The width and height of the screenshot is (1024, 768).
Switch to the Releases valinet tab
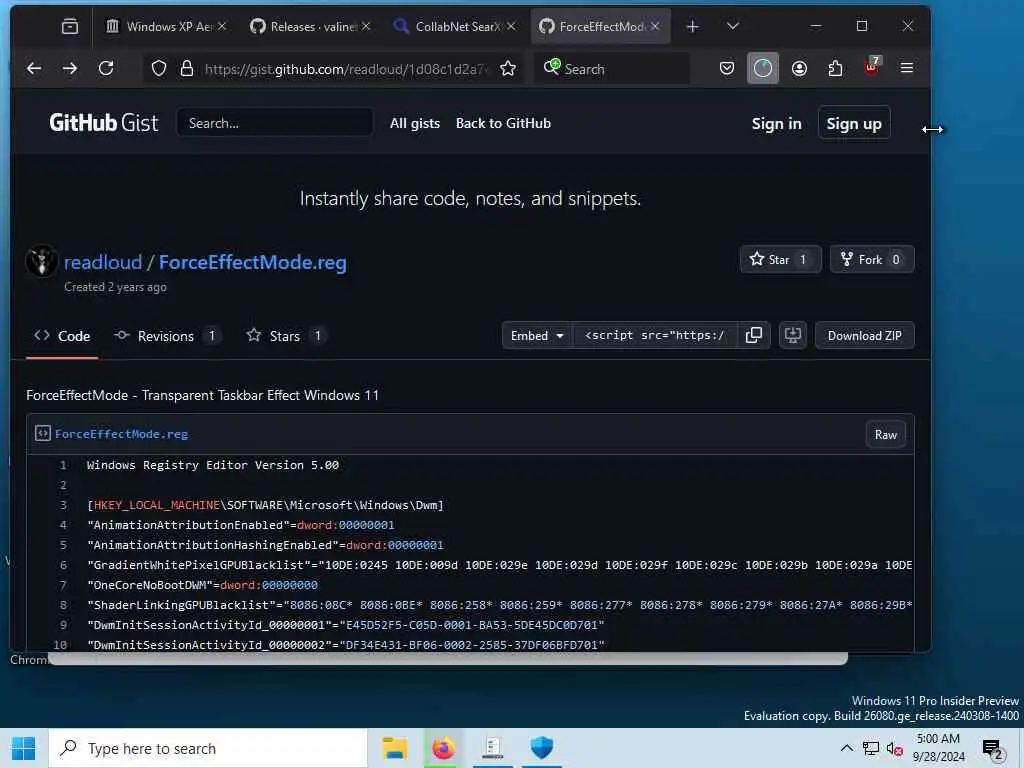(310, 26)
